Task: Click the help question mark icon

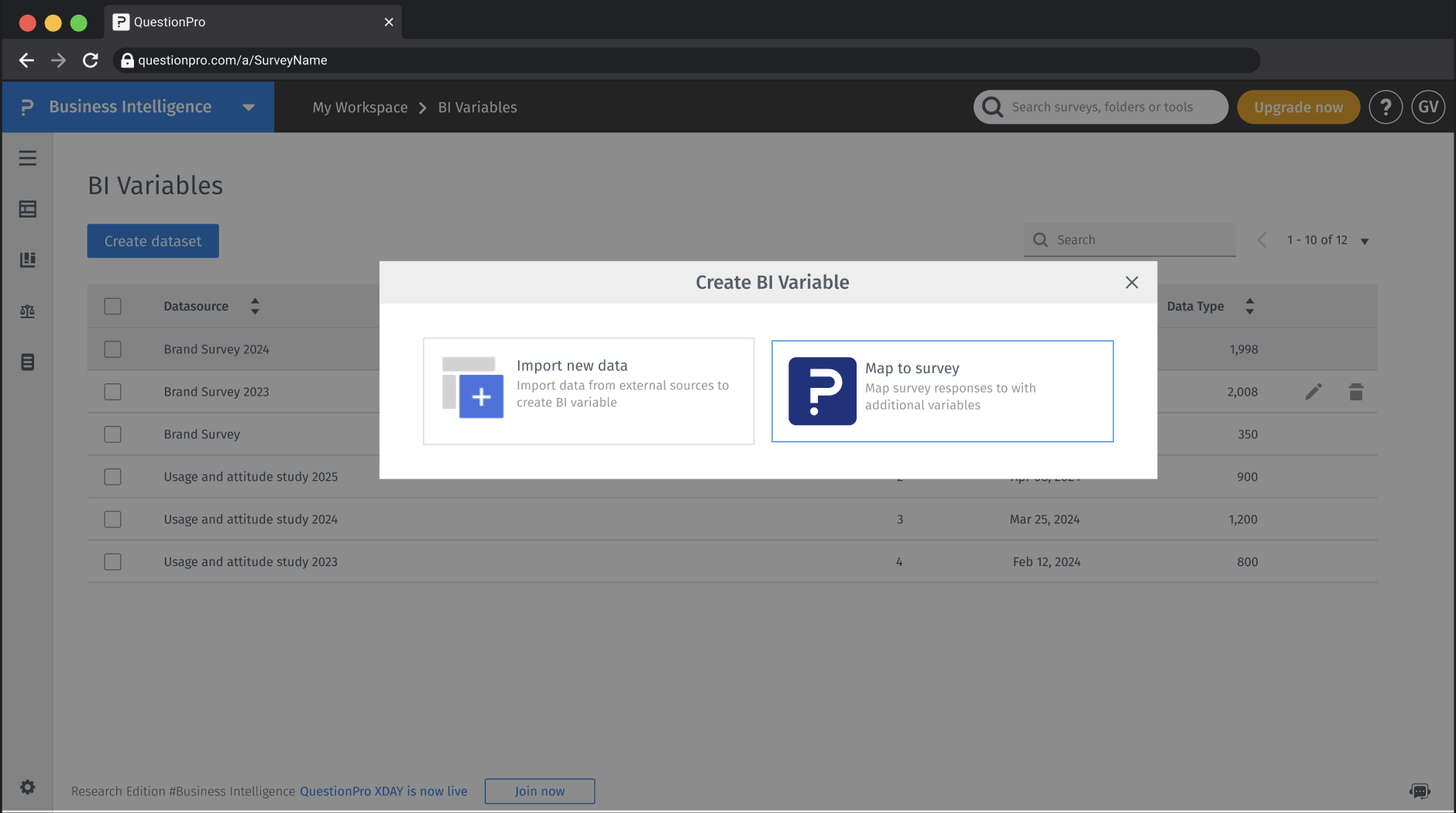Action: click(1386, 107)
